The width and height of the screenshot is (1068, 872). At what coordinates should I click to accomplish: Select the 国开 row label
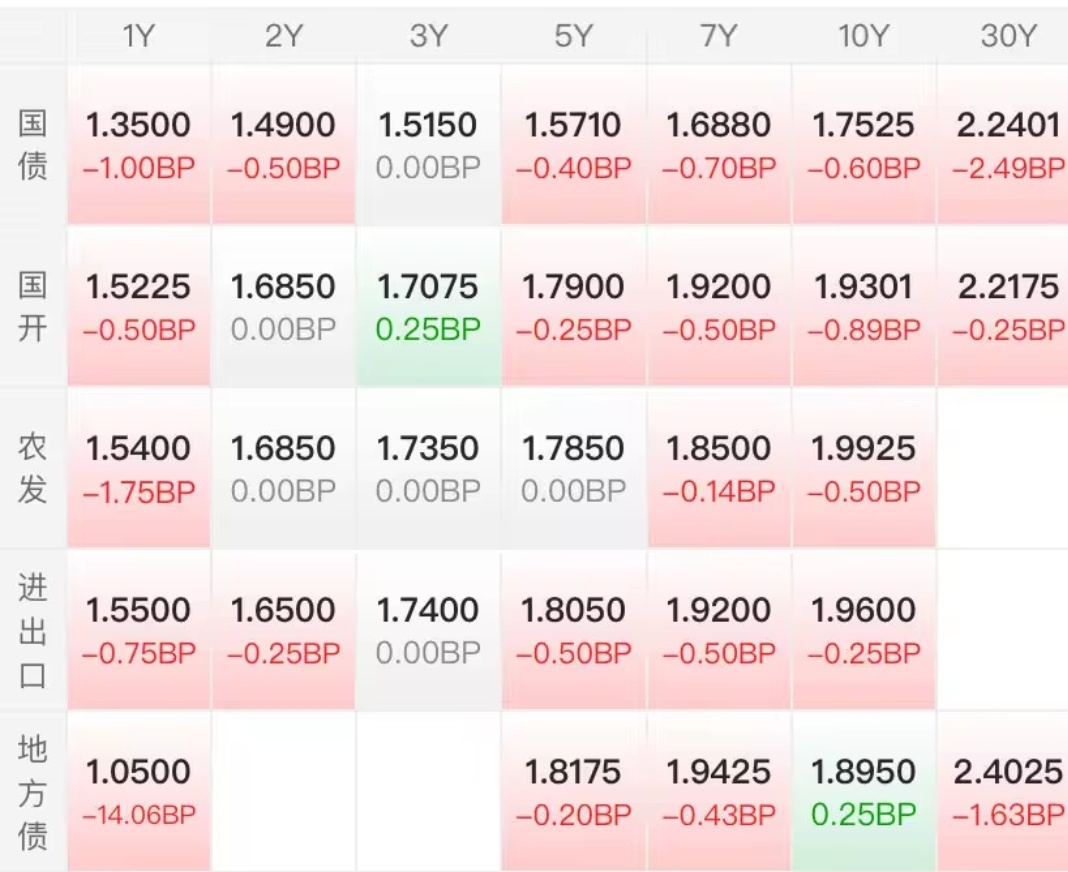point(33,307)
